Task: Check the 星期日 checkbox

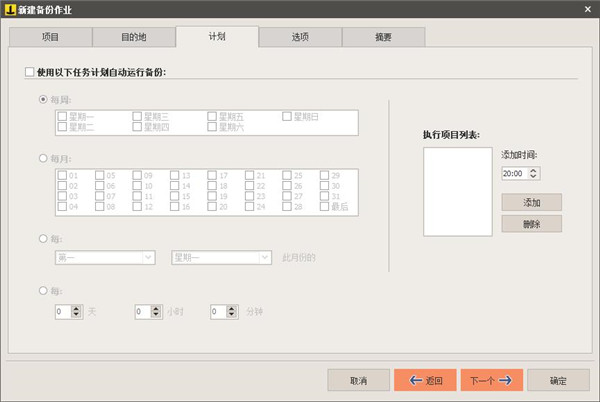Action: [x=288, y=117]
